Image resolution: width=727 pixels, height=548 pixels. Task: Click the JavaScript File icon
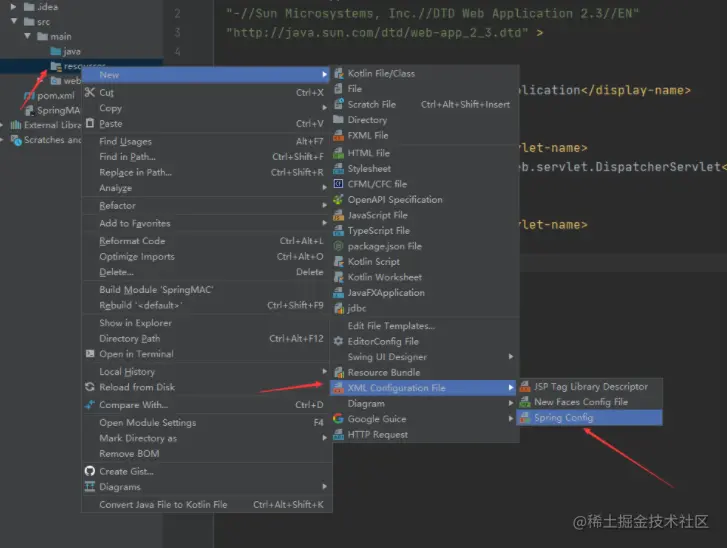339,215
